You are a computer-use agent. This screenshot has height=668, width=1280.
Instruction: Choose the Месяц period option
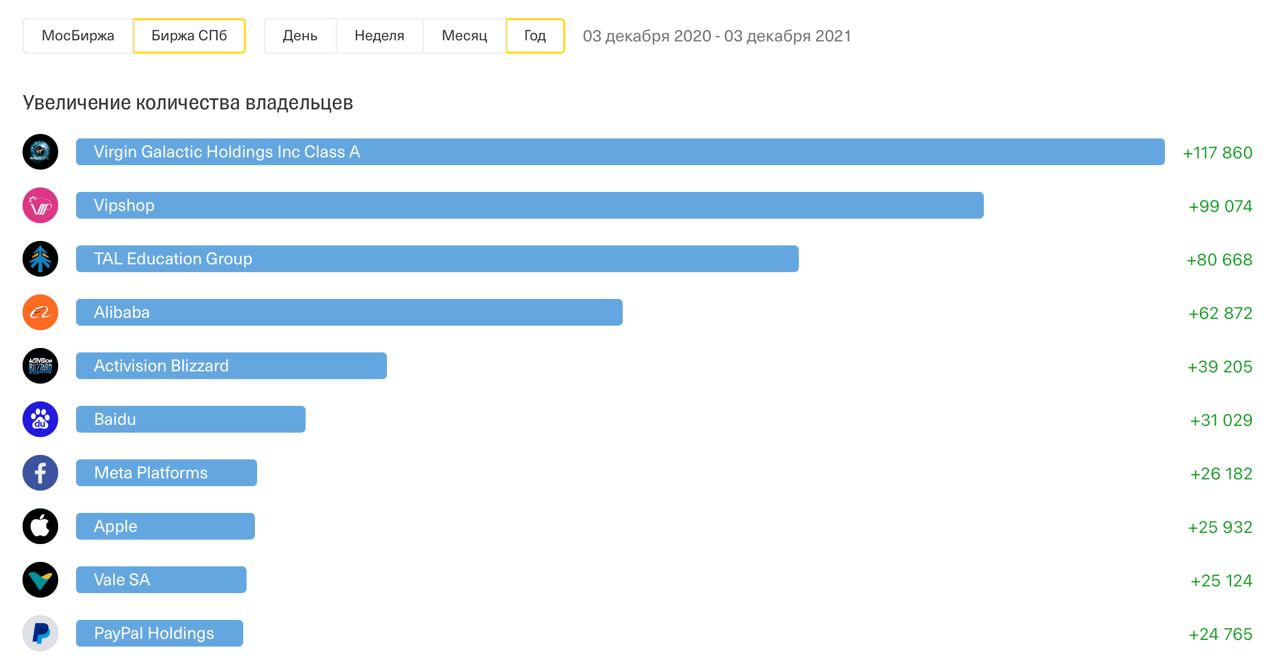click(x=464, y=36)
